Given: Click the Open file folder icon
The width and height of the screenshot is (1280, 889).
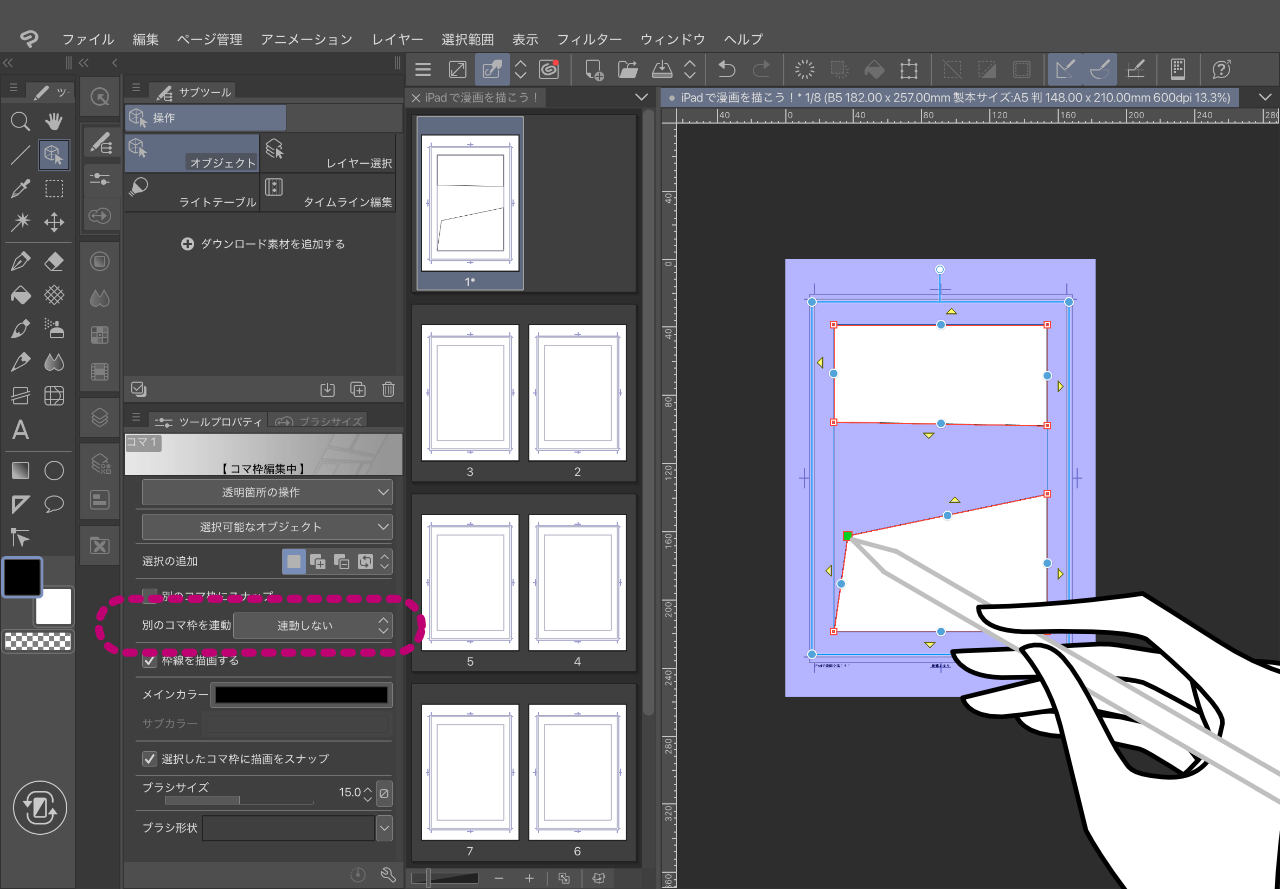Looking at the screenshot, I should pos(628,69).
